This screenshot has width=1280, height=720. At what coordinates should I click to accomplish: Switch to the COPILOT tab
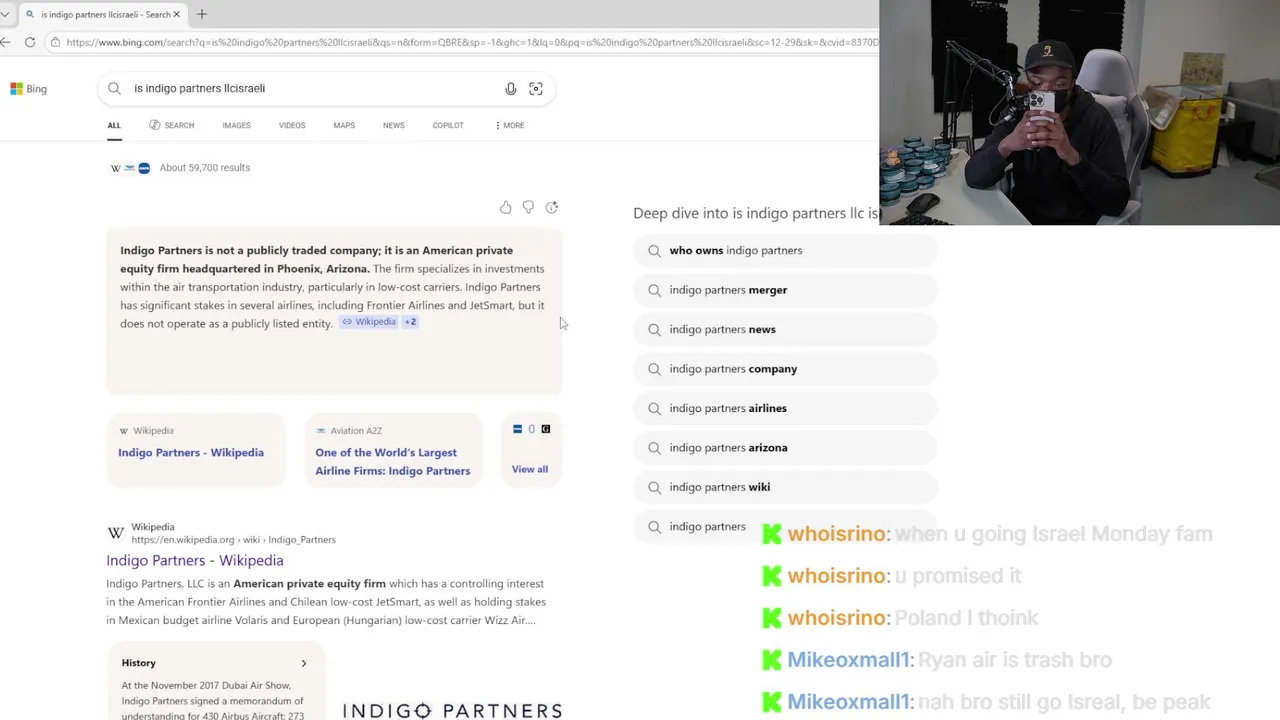pyautogui.click(x=448, y=125)
